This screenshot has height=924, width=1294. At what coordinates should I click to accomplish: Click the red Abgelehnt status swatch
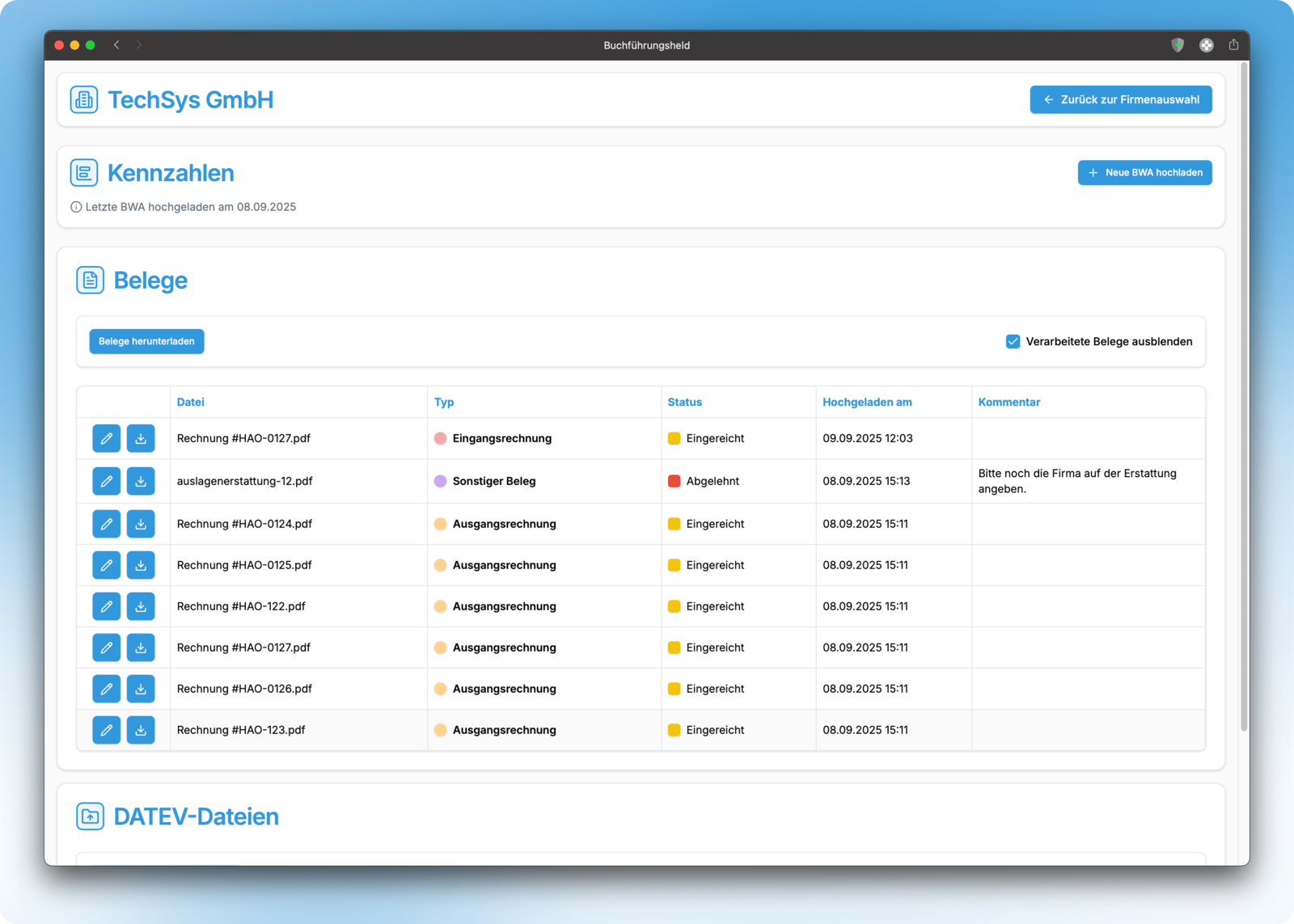pos(674,481)
